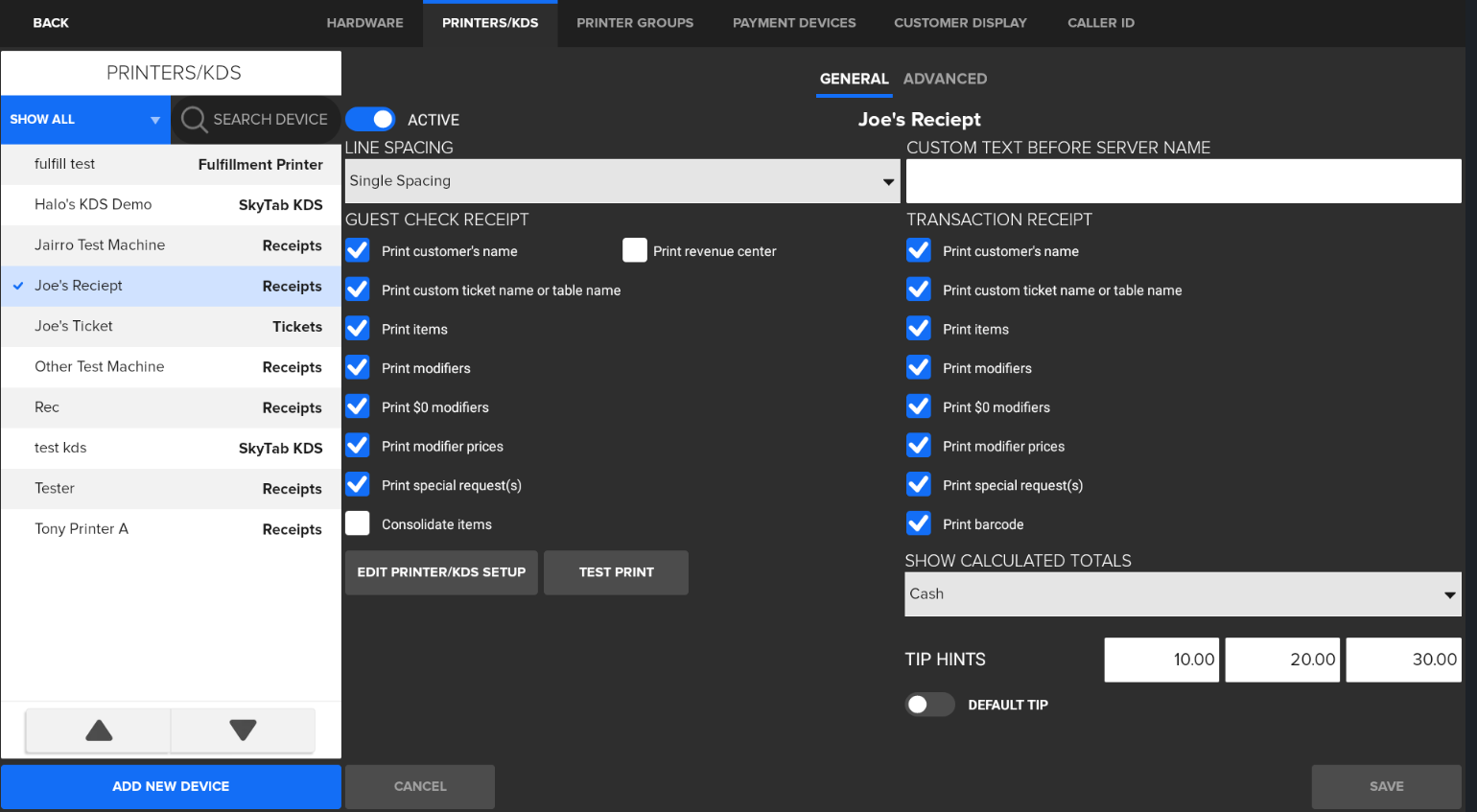Viewport: 1477px width, 812px height.
Task: Enable the Default Tip toggle
Action: click(928, 705)
